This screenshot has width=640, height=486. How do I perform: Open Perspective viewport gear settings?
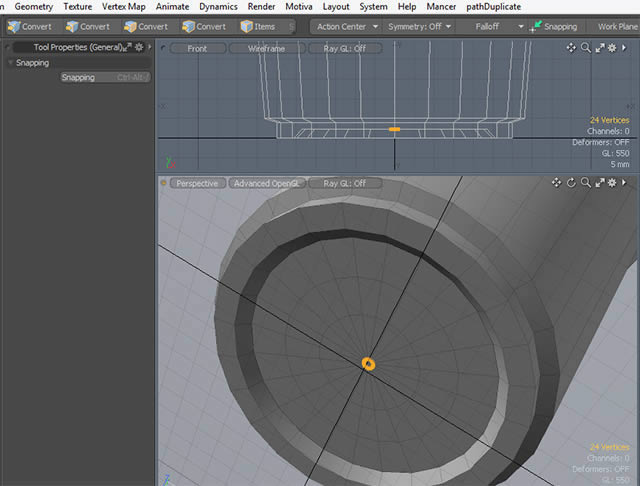(612, 182)
